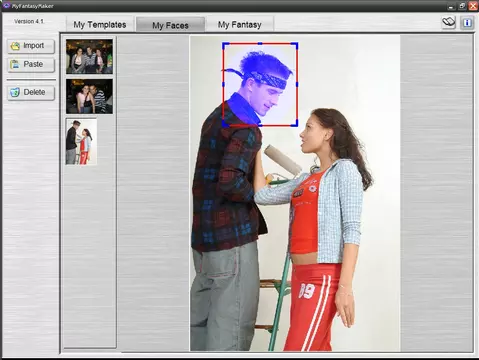Click the left-middle selection box handle
The width and height of the screenshot is (479, 360).
[223, 84]
